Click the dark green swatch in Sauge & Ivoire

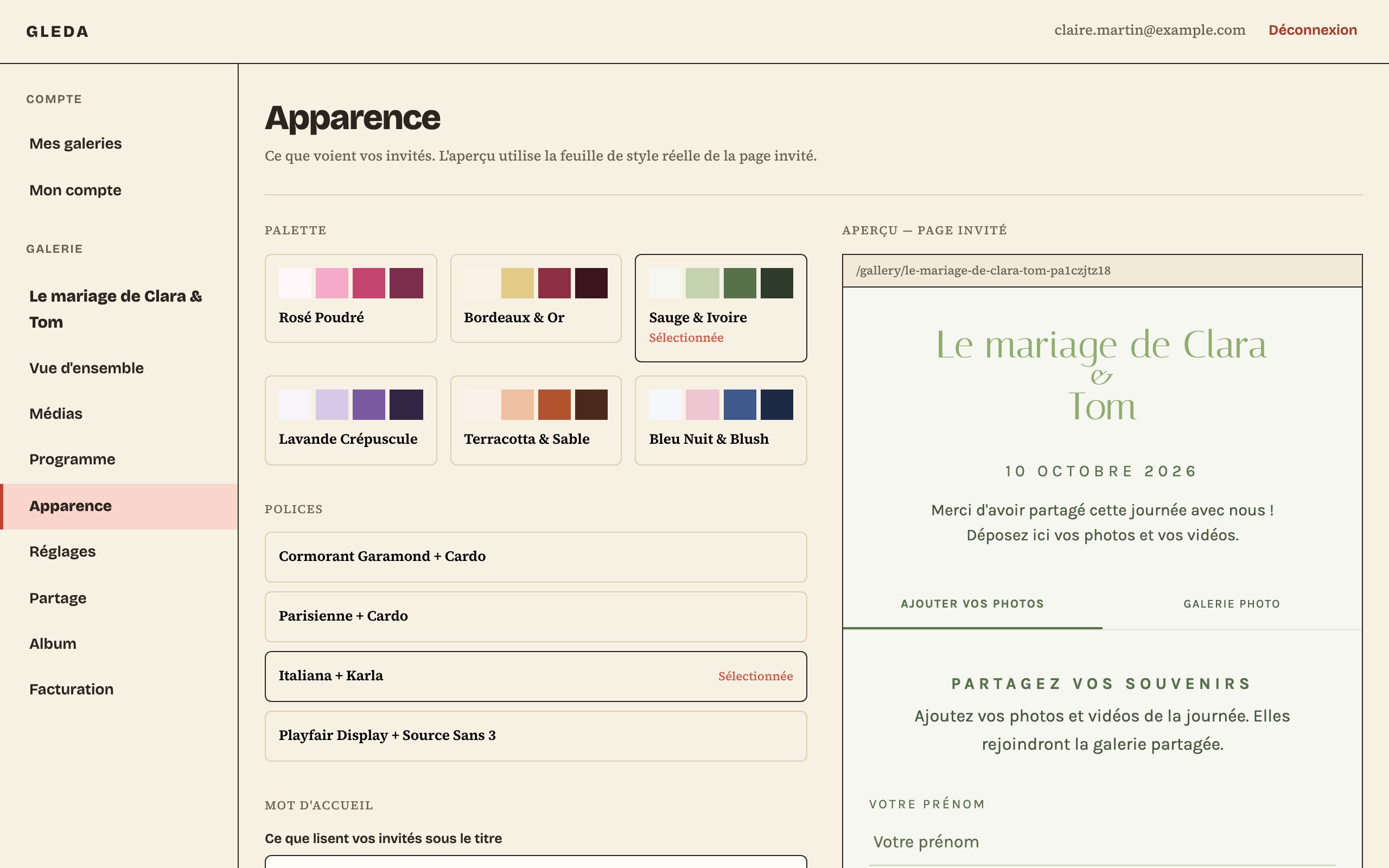pos(776,283)
